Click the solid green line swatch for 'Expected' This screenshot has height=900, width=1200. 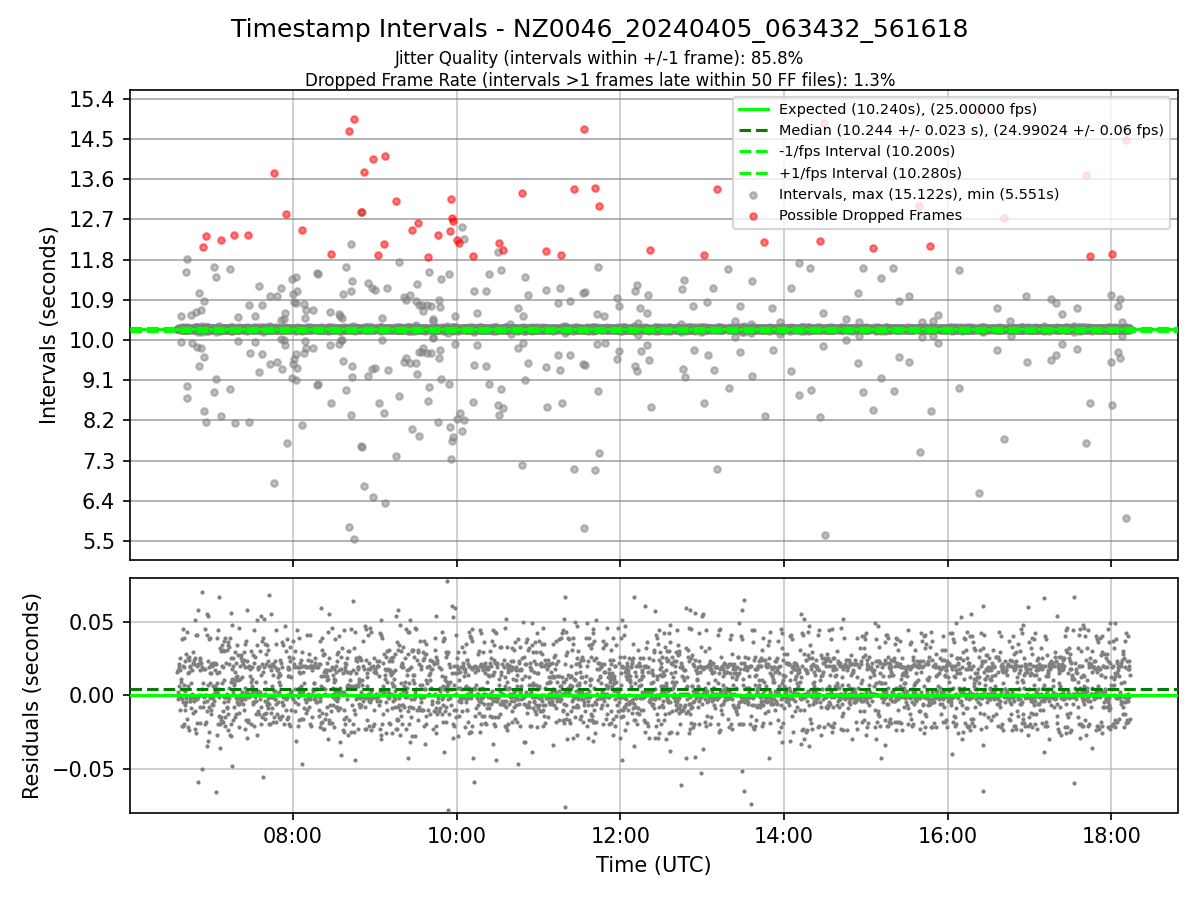click(x=754, y=109)
